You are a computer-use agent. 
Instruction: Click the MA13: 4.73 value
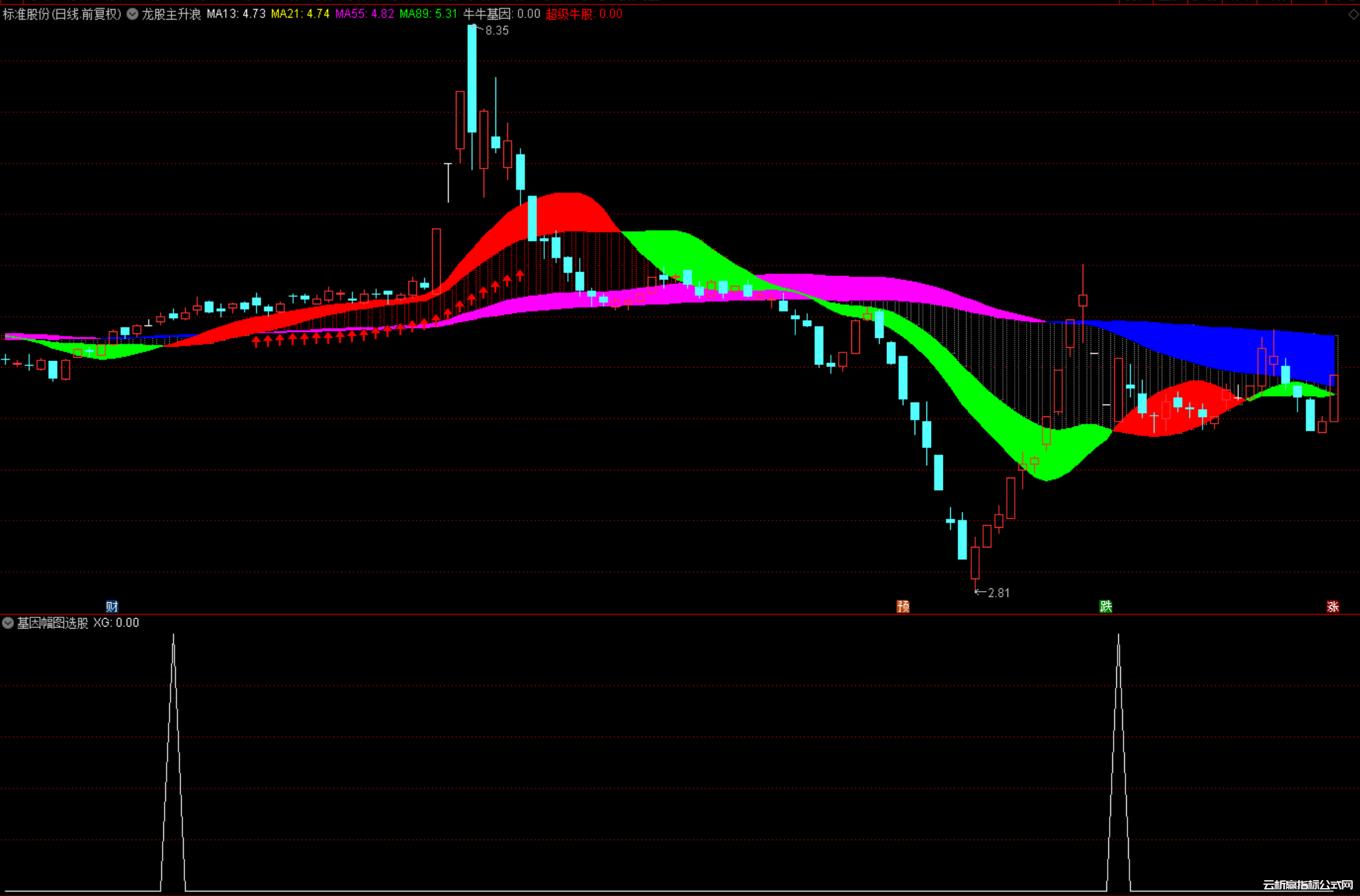click(236, 14)
